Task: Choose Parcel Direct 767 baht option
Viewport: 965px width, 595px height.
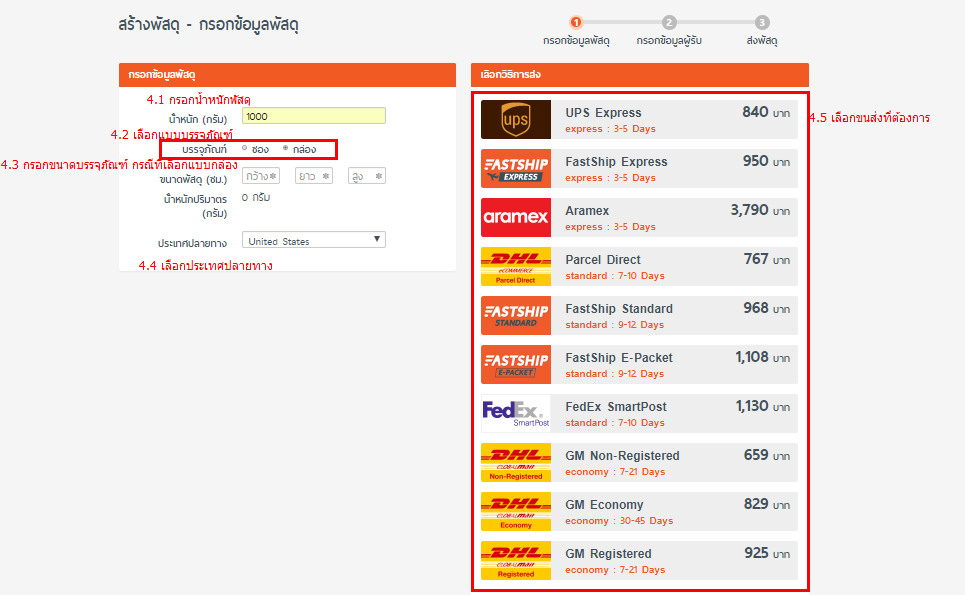Action: 639,266
